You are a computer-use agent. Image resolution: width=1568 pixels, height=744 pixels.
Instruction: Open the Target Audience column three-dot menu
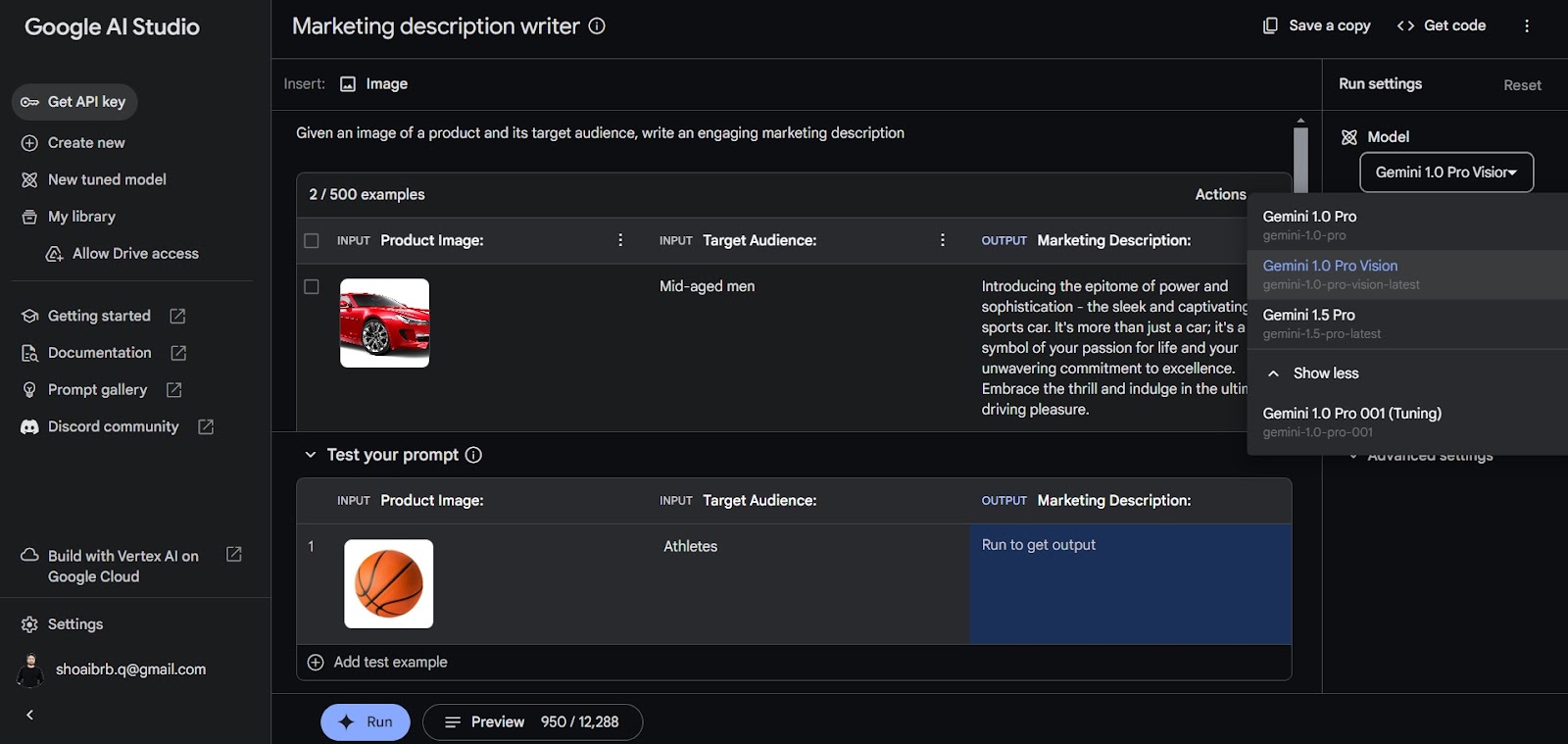943,240
